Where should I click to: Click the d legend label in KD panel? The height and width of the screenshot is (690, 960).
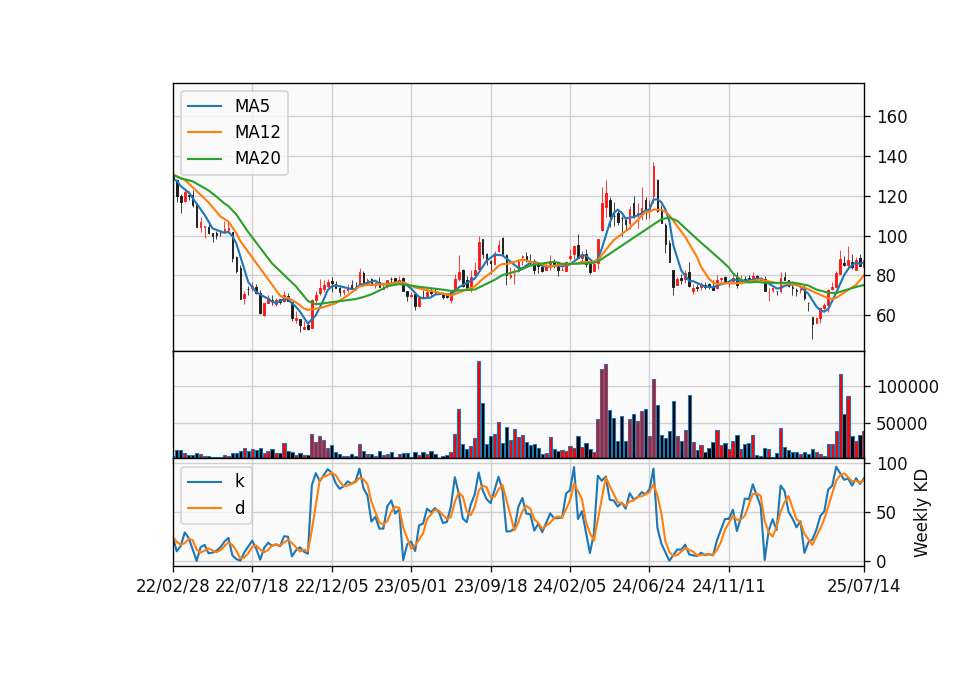(x=239, y=508)
